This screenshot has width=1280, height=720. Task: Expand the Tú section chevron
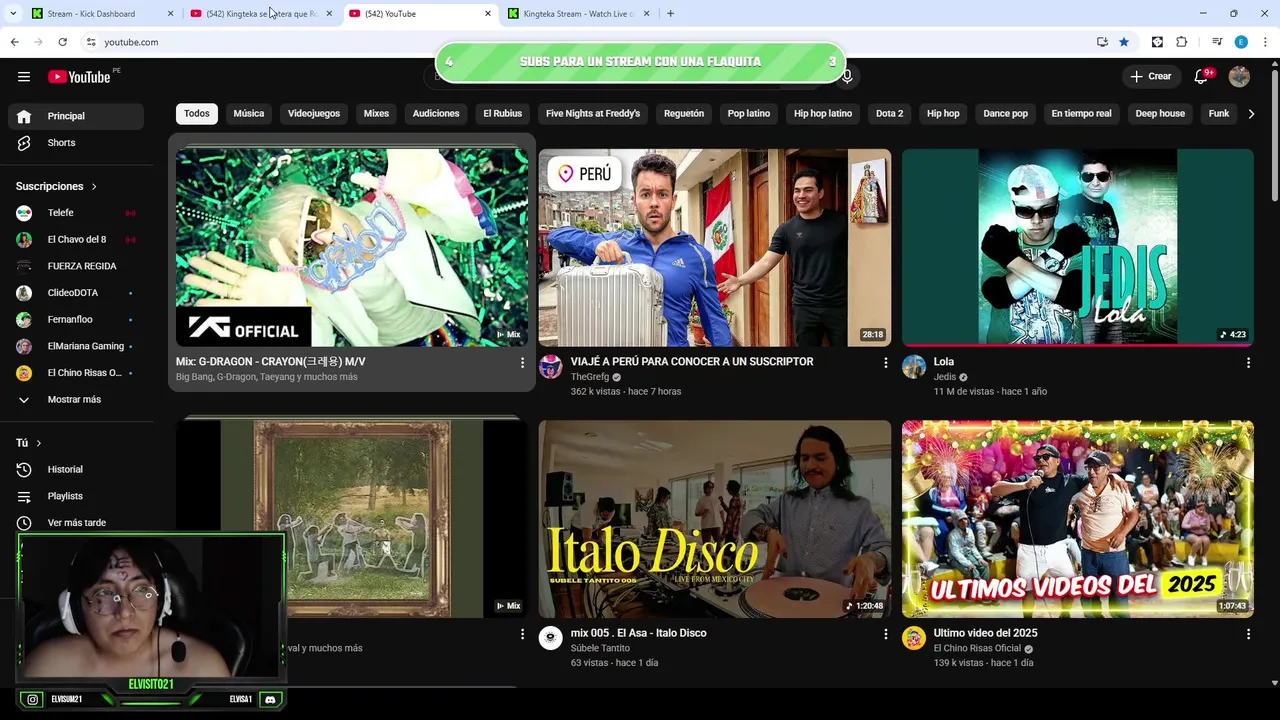point(39,443)
